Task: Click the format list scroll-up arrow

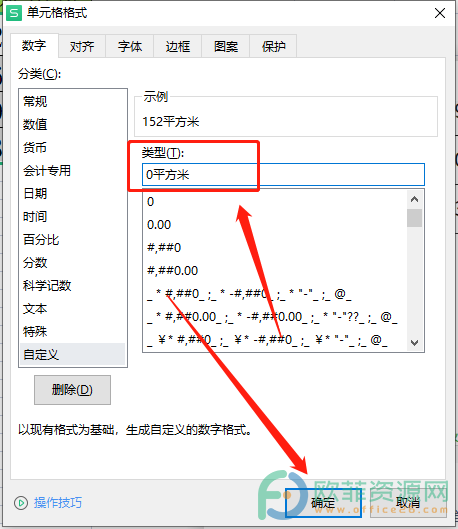Action: pos(414,199)
